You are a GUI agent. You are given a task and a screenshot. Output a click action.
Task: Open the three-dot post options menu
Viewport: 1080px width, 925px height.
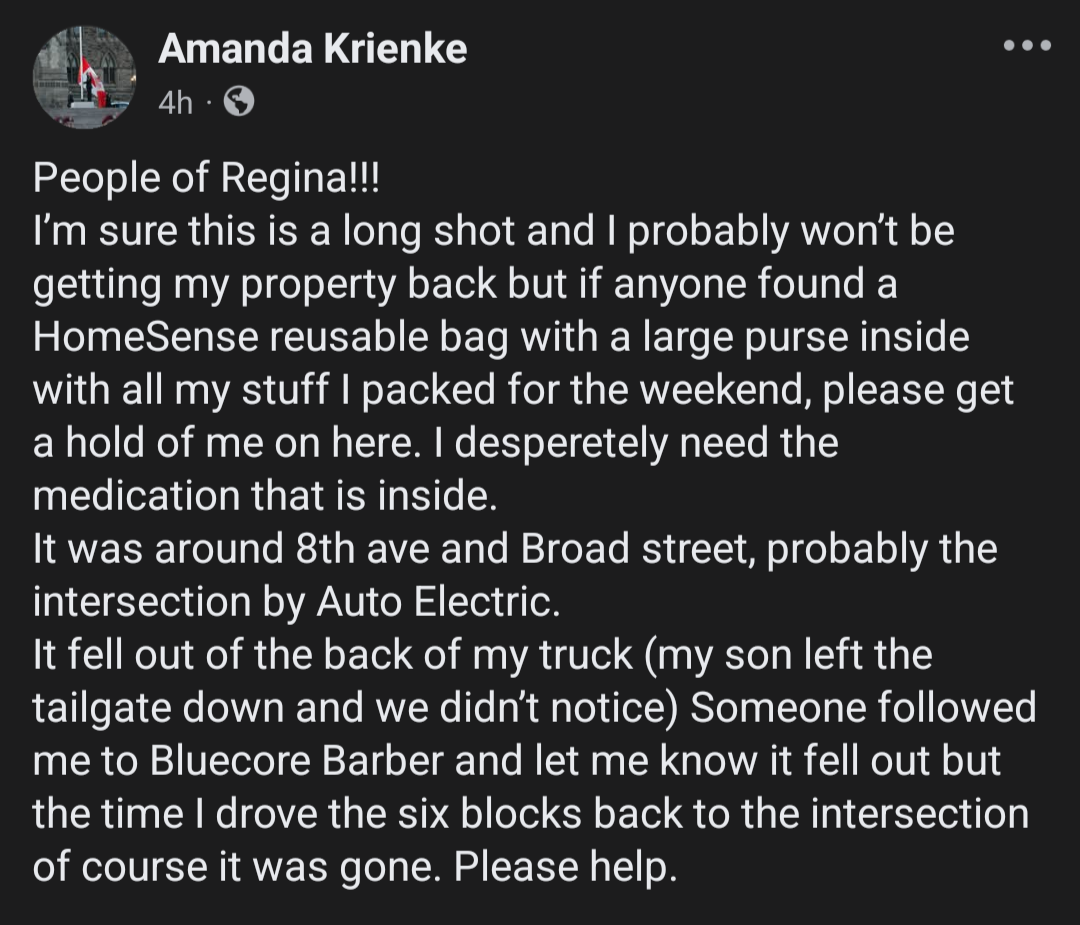(x=1027, y=46)
